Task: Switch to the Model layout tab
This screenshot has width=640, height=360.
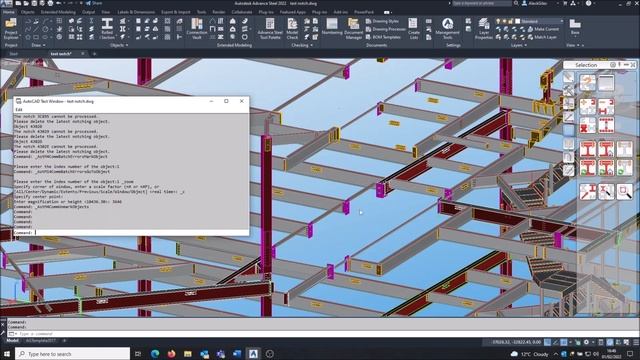Action: pos(12,340)
